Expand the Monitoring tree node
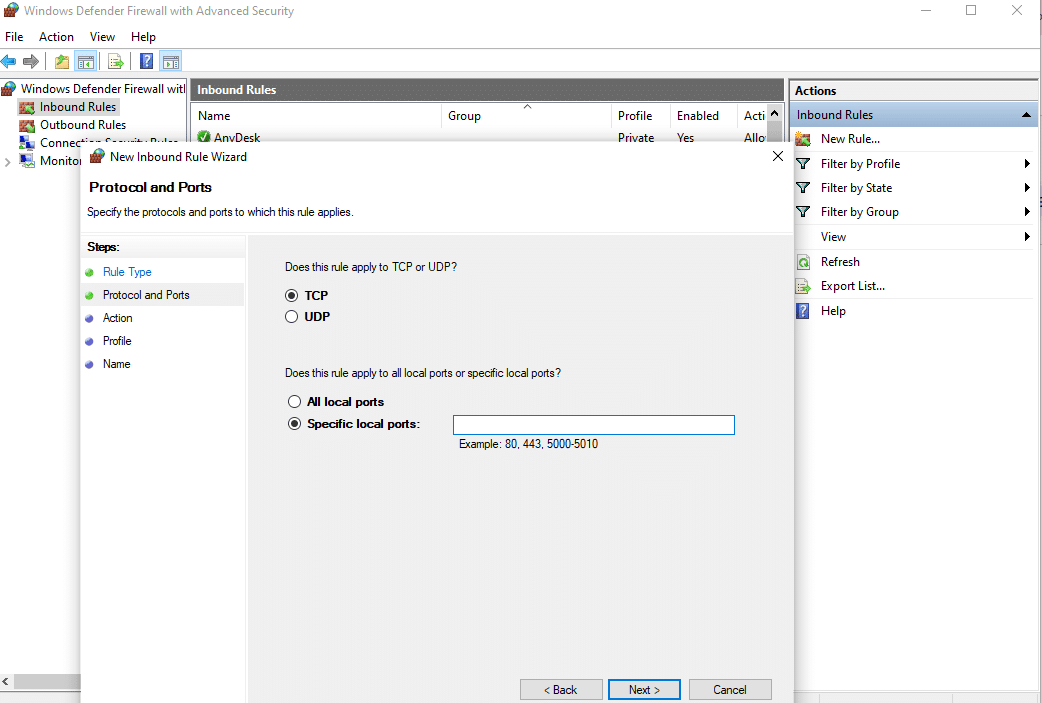 (x=8, y=161)
